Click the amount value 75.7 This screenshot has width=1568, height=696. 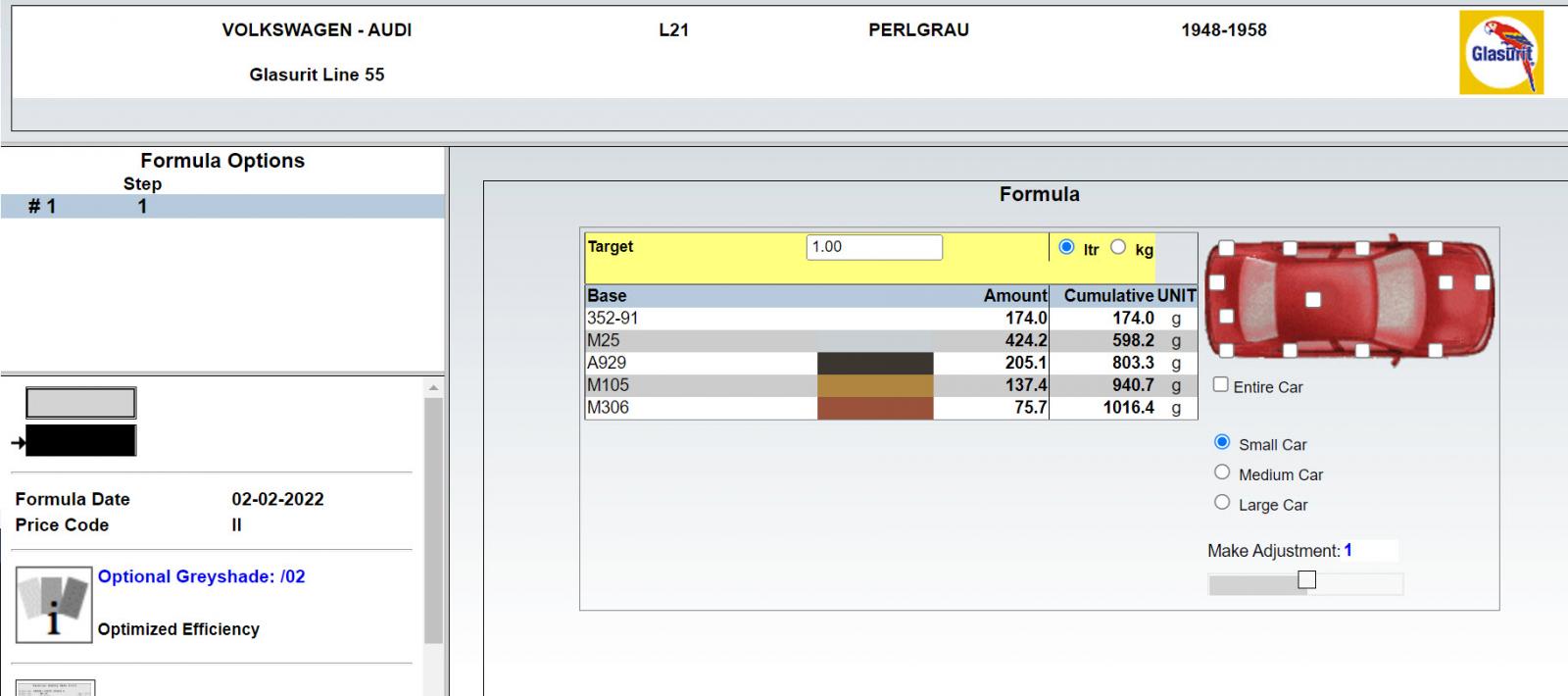(x=1031, y=408)
